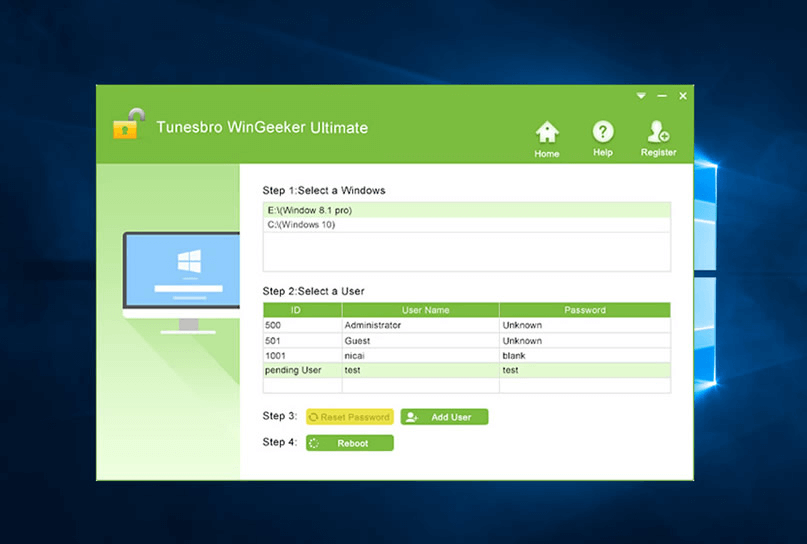Click the User Name column header
The width and height of the screenshot is (807, 544).
click(420, 310)
